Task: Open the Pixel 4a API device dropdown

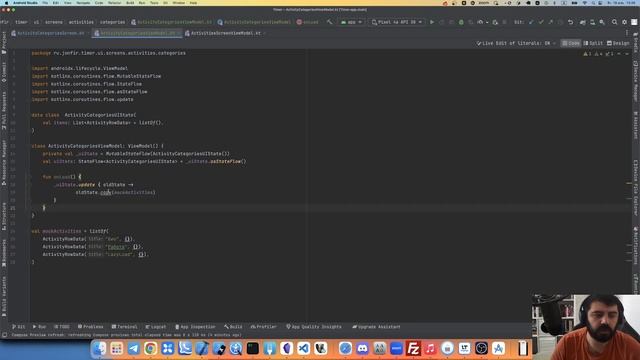Action: pos(397,22)
